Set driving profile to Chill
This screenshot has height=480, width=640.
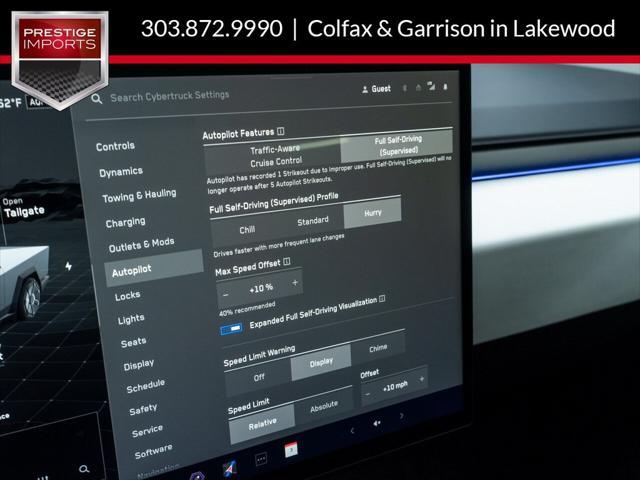[x=248, y=230]
